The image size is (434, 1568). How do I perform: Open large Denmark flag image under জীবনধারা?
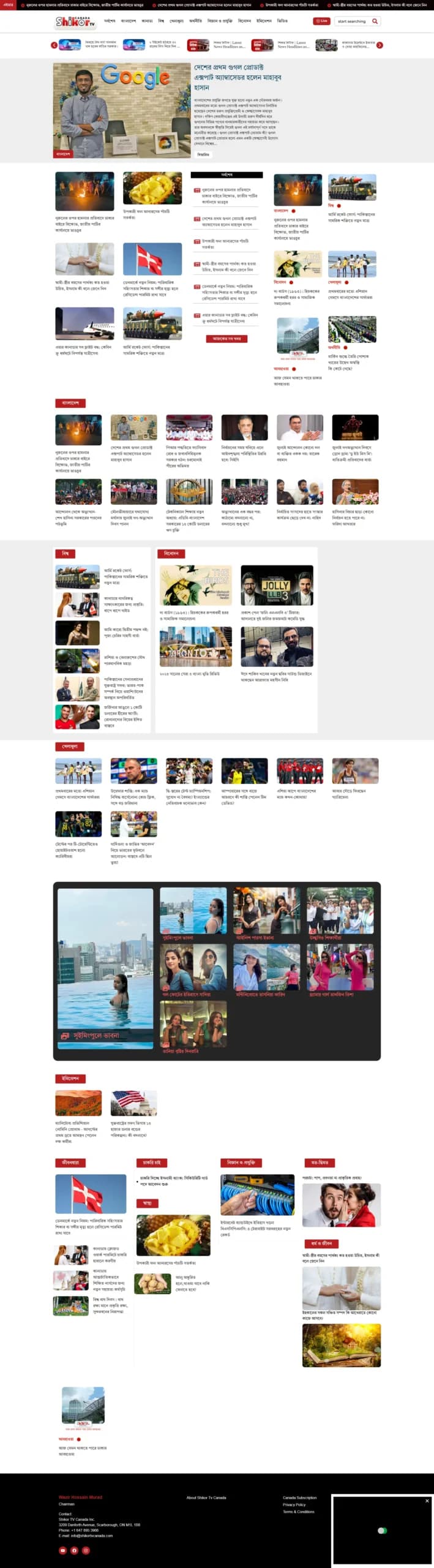[x=91, y=1194]
